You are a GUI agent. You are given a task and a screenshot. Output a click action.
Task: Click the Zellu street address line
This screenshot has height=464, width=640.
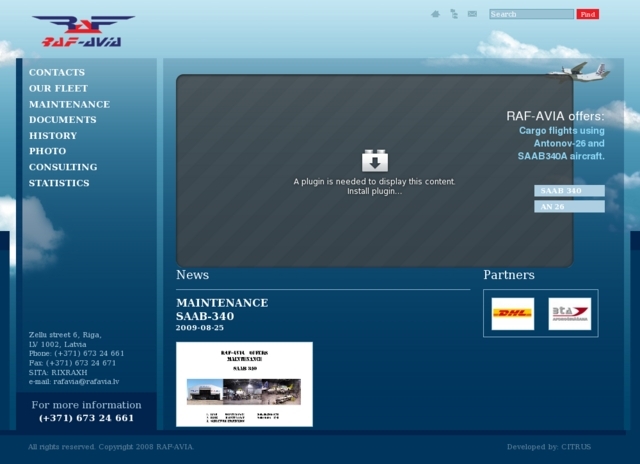(65, 335)
